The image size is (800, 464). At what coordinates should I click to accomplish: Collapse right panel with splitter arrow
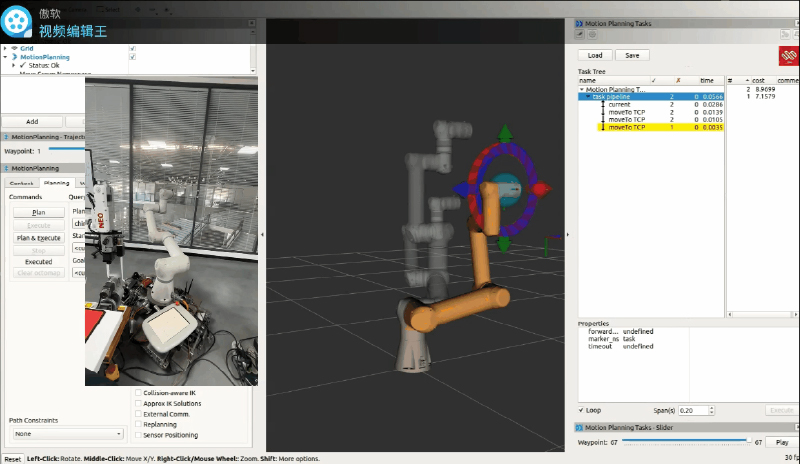[x=568, y=235]
